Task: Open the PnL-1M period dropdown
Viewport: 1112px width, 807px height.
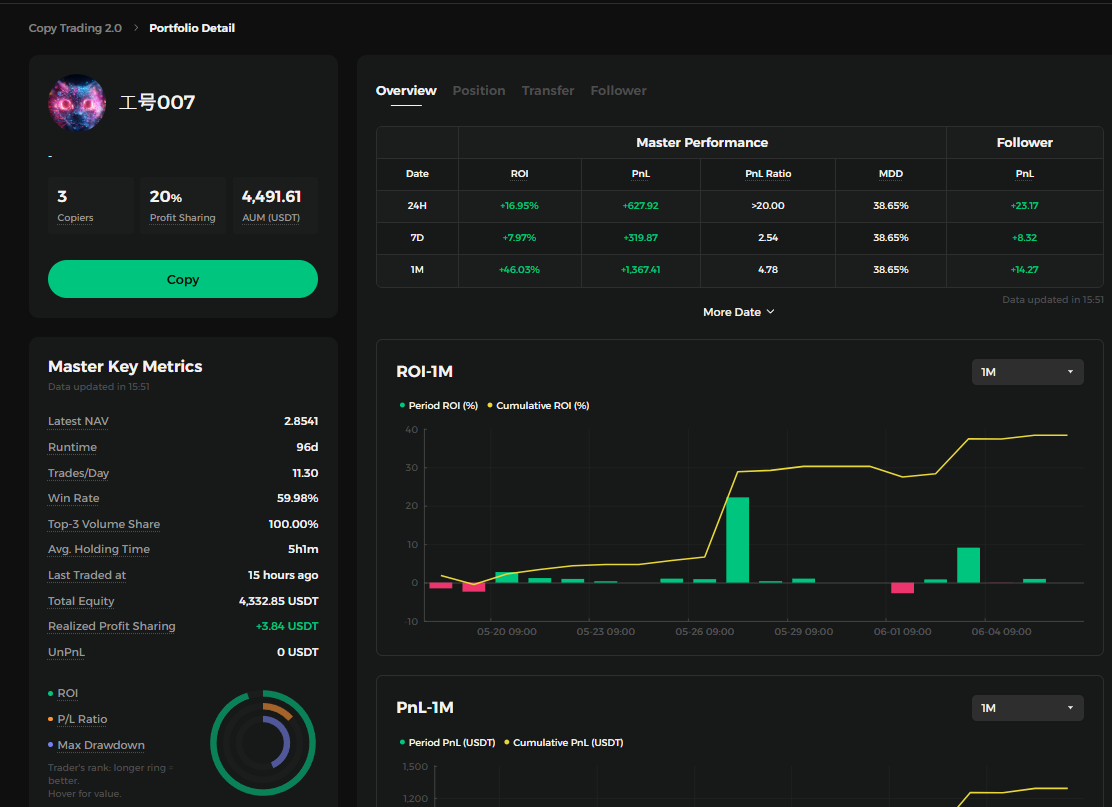Action: tap(1027, 708)
